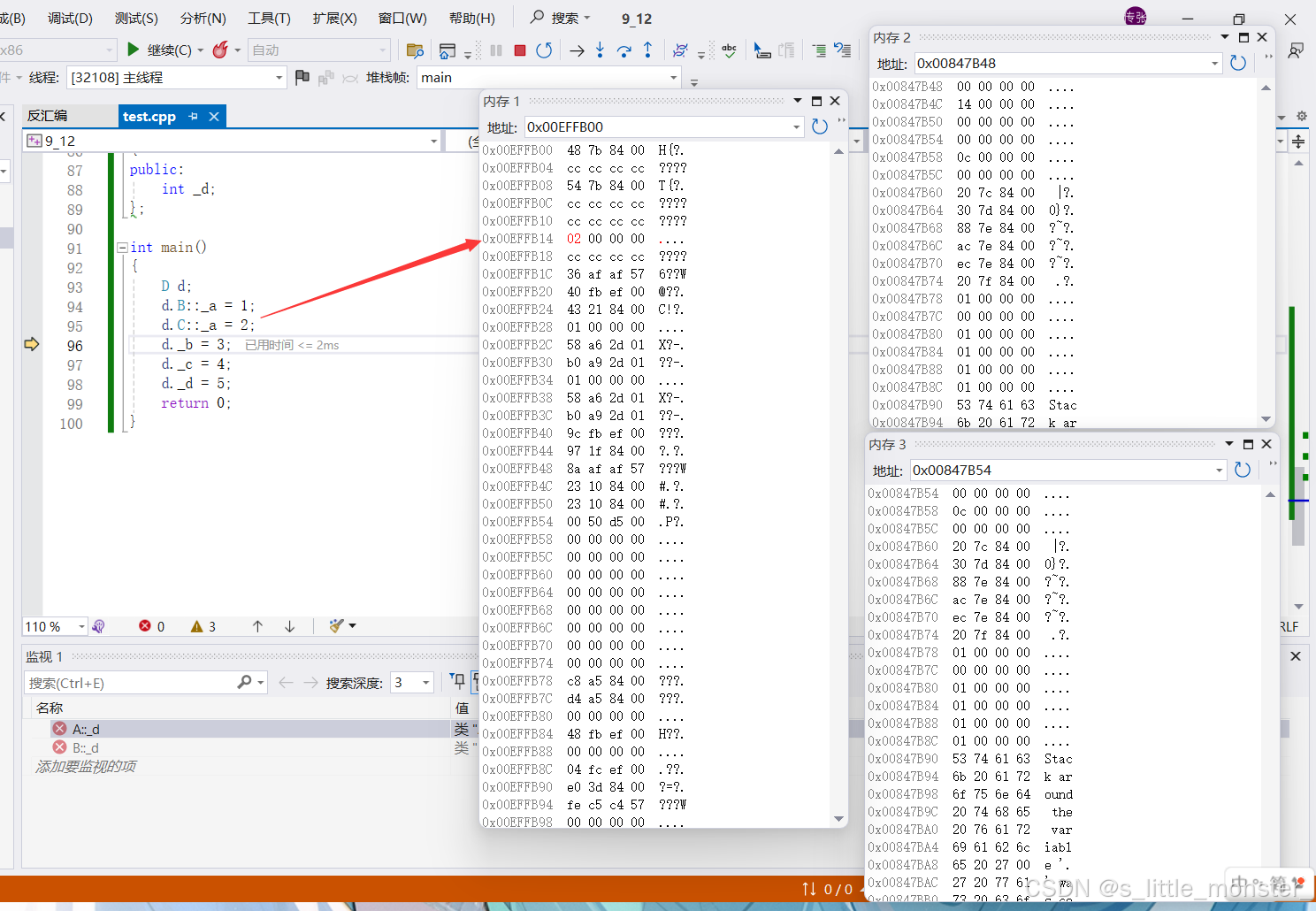Click the comment selection lines icon
The image size is (1316, 911).
pos(819,50)
